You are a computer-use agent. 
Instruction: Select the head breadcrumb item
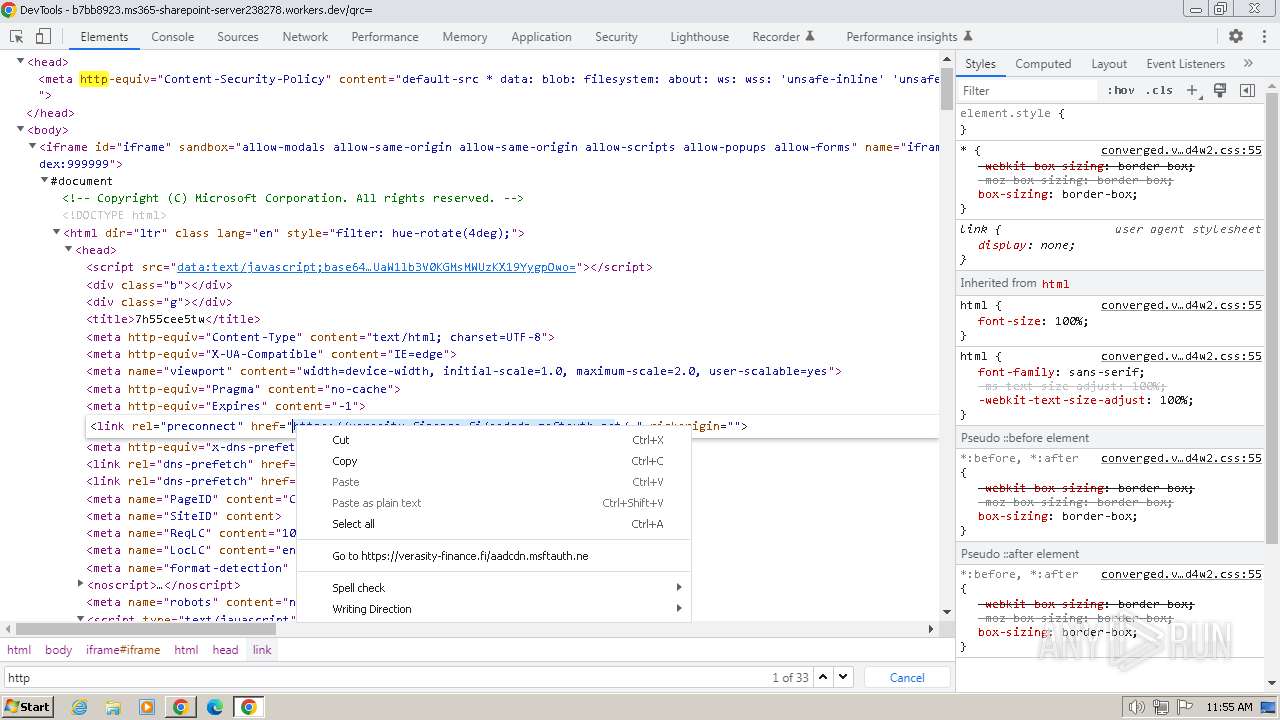(225, 650)
